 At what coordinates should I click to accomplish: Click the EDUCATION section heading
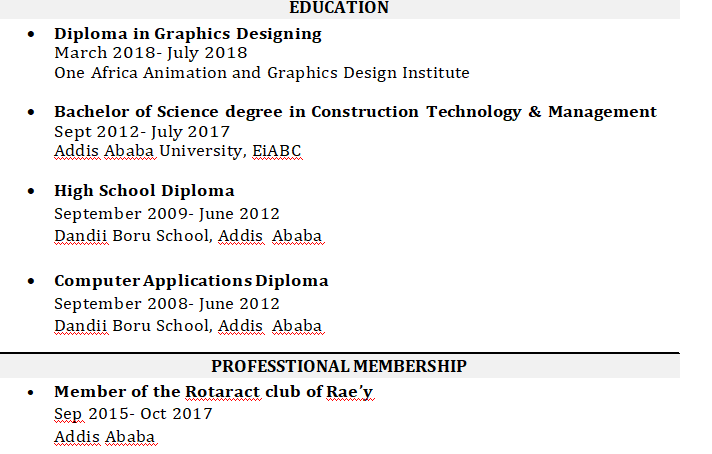pos(339,8)
